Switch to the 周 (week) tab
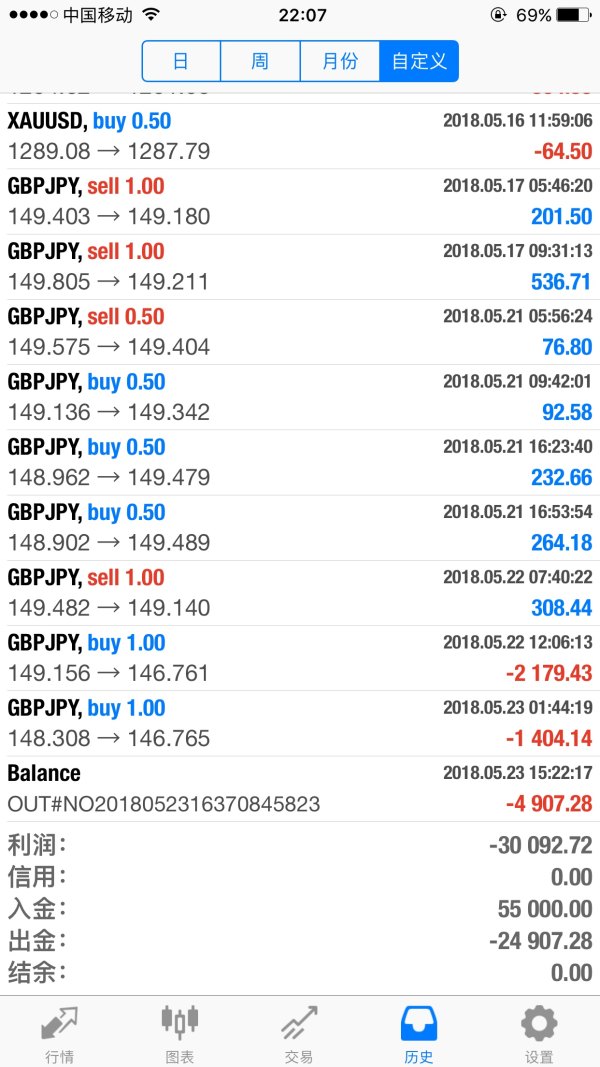600x1067 pixels. click(260, 61)
